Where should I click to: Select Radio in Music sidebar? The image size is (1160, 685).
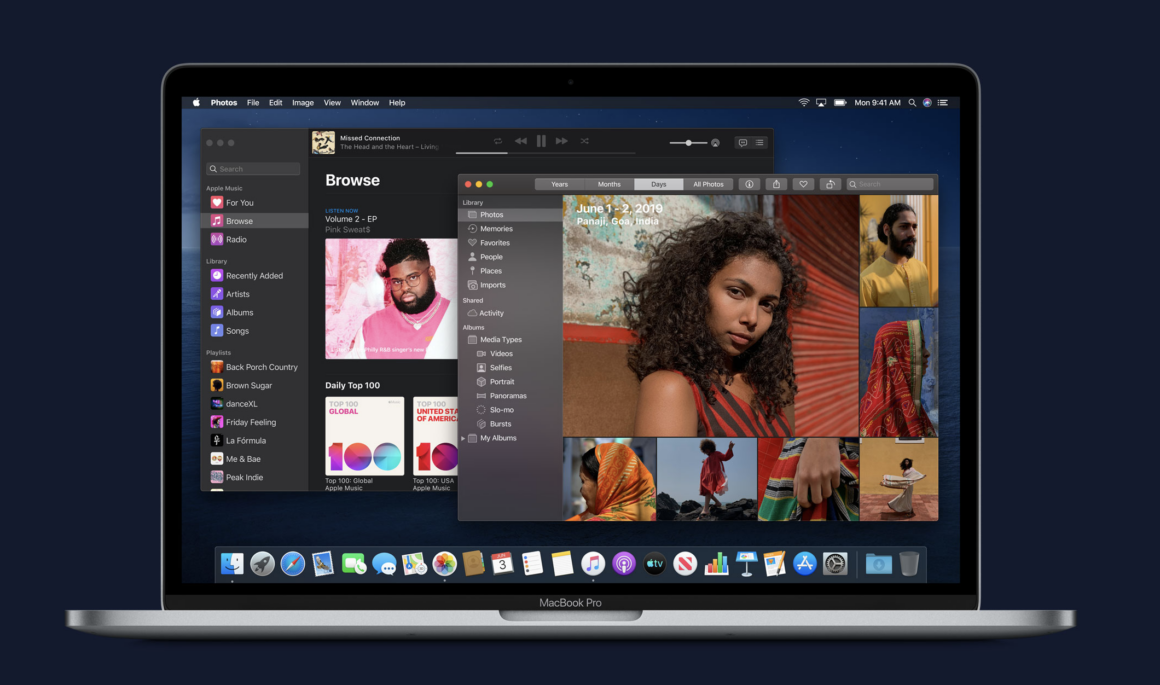[236, 240]
